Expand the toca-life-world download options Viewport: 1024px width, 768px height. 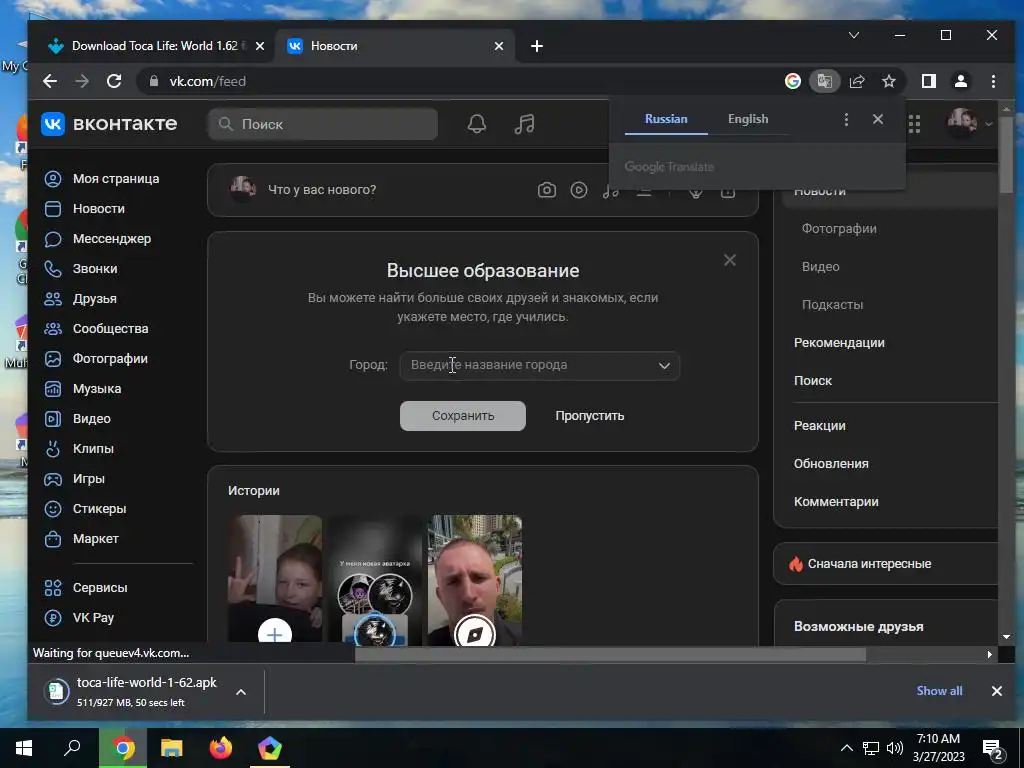(241, 692)
